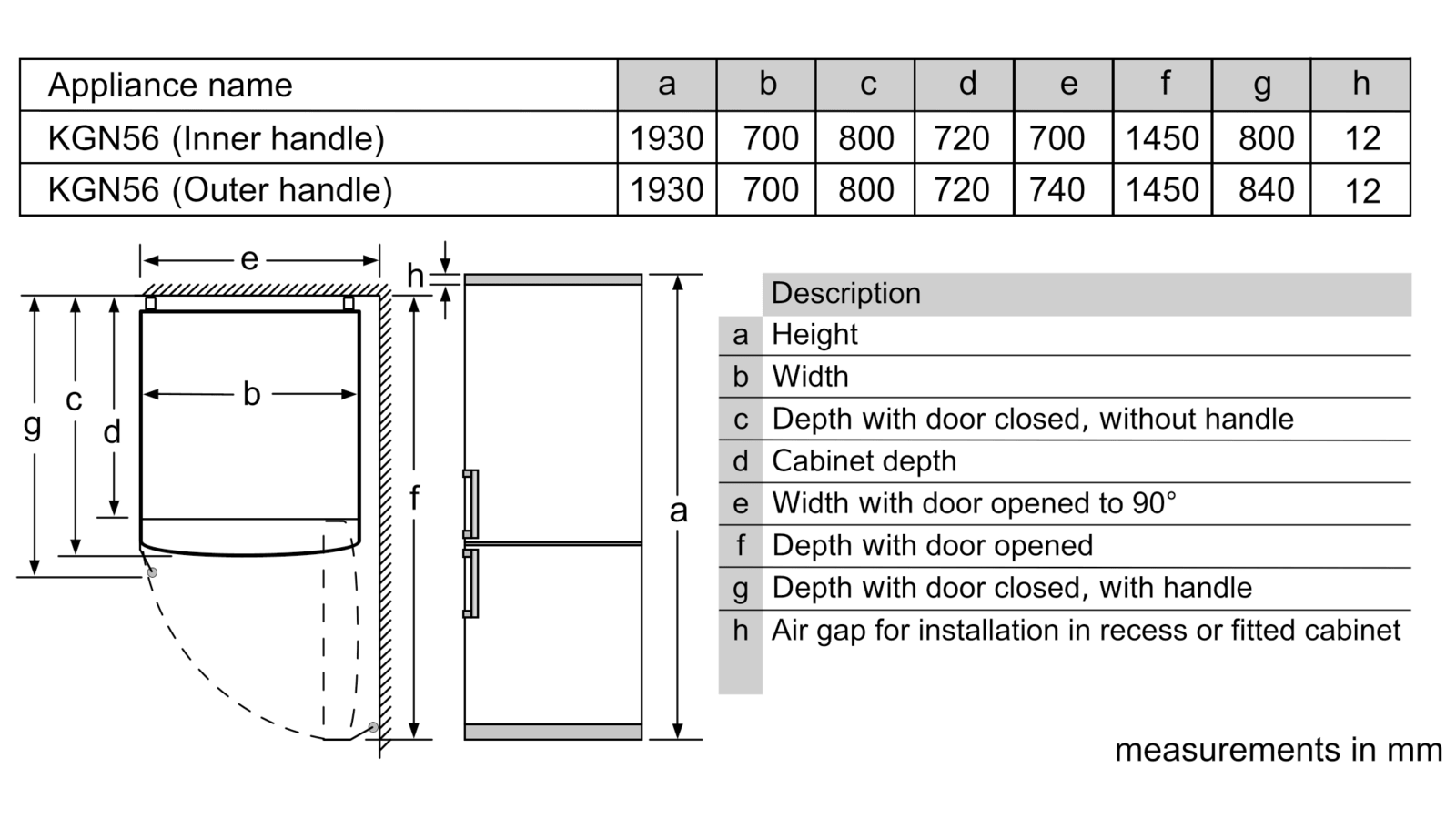Click column header 'g' in the dimensions table
This screenshot has height=819, width=1456.
(1262, 85)
